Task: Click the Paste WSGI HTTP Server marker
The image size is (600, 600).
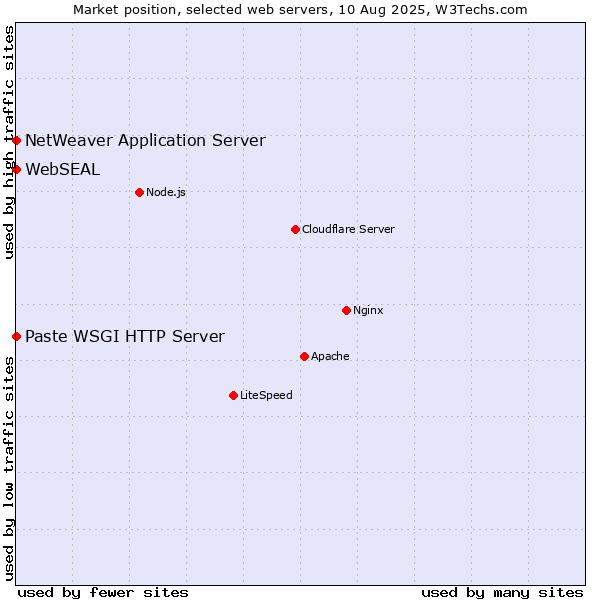Action: tap(16, 337)
